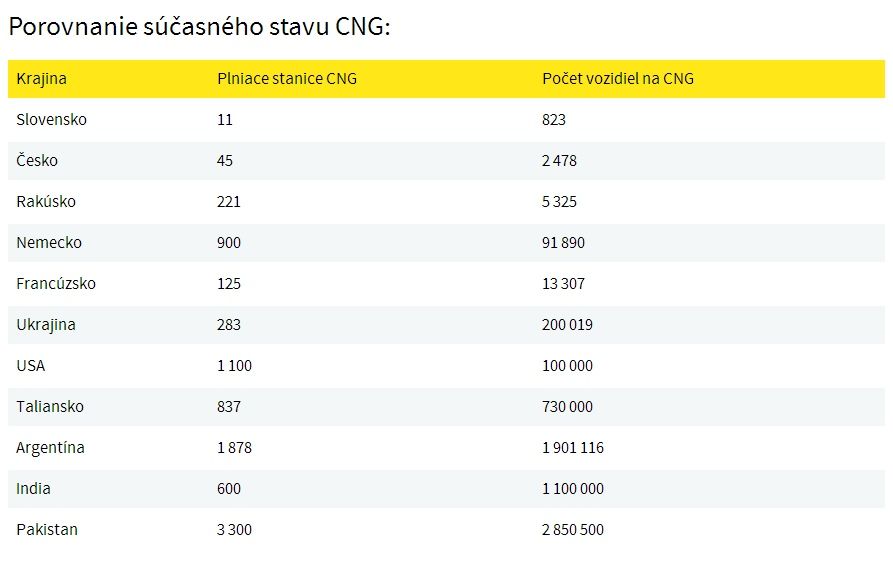The height and width of the screenshot is (565, 893).
Task: Click the station count 3 300
Action: 234,530
